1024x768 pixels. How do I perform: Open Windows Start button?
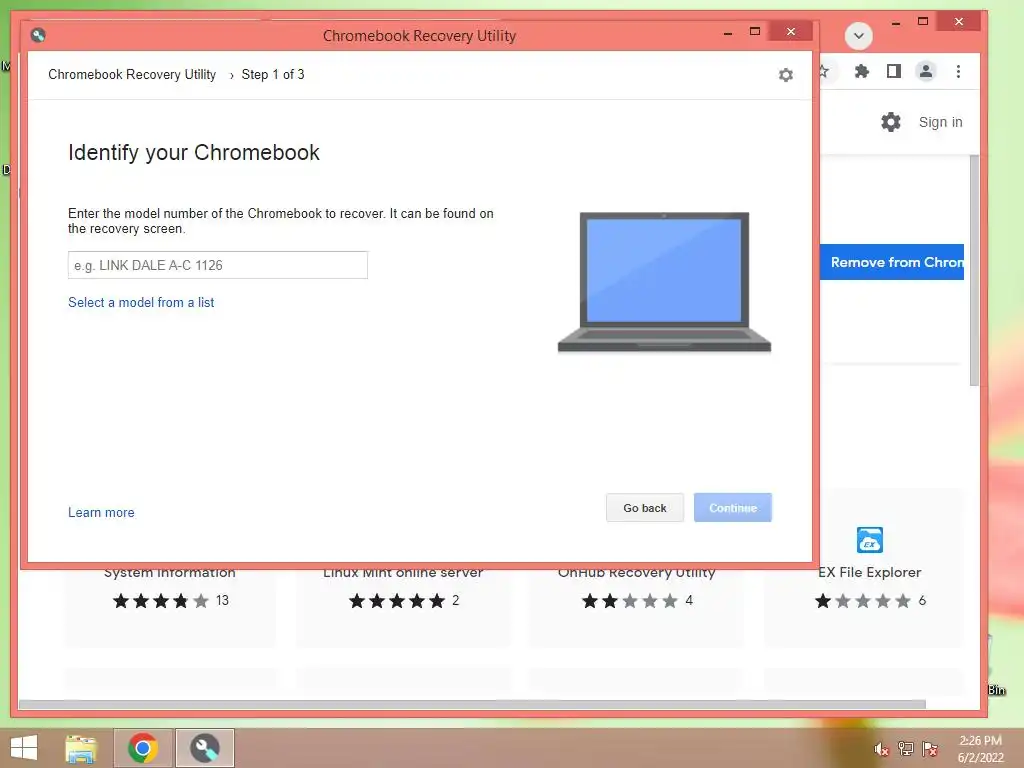[x=24, y=748]
